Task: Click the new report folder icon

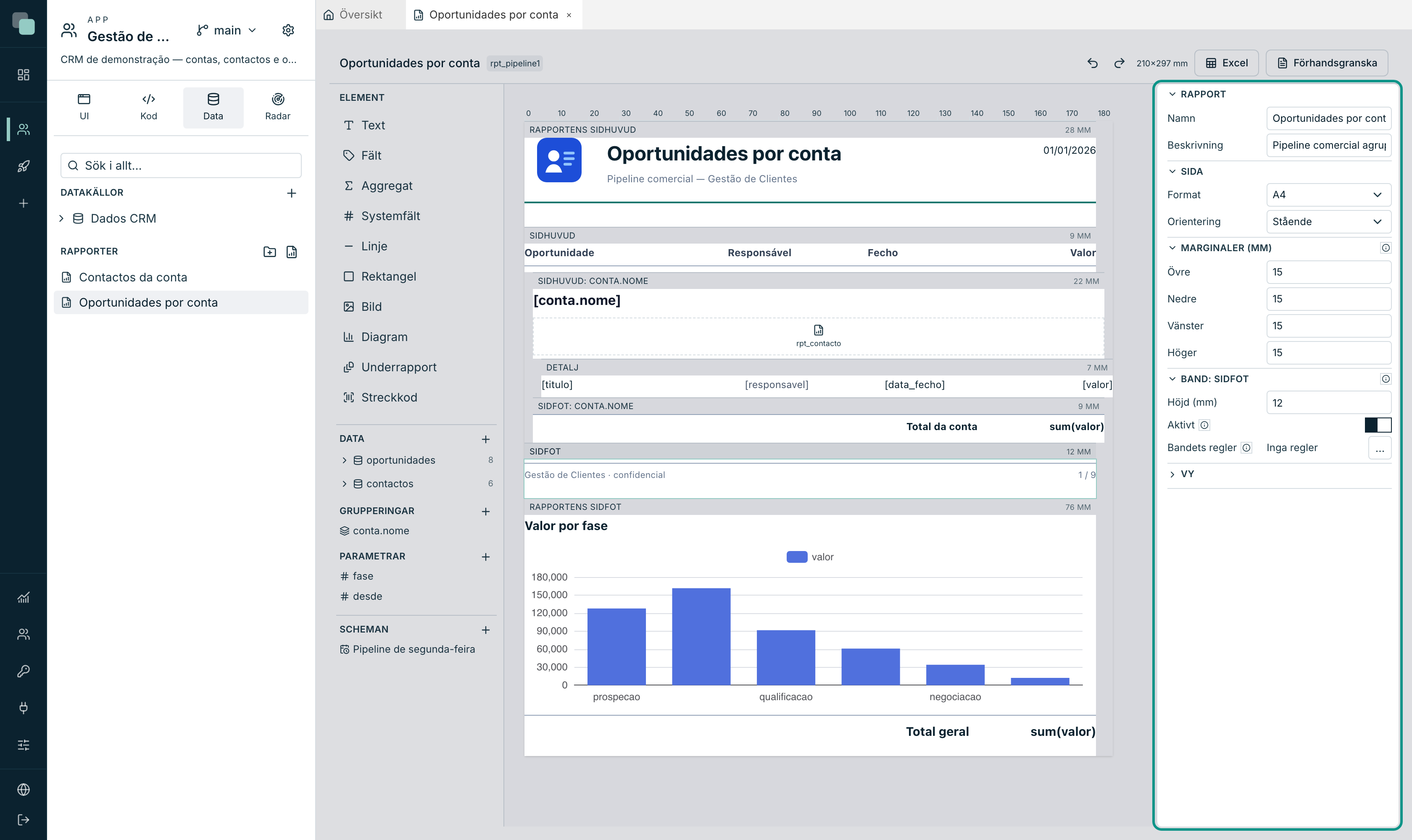Action: [270, 252]
